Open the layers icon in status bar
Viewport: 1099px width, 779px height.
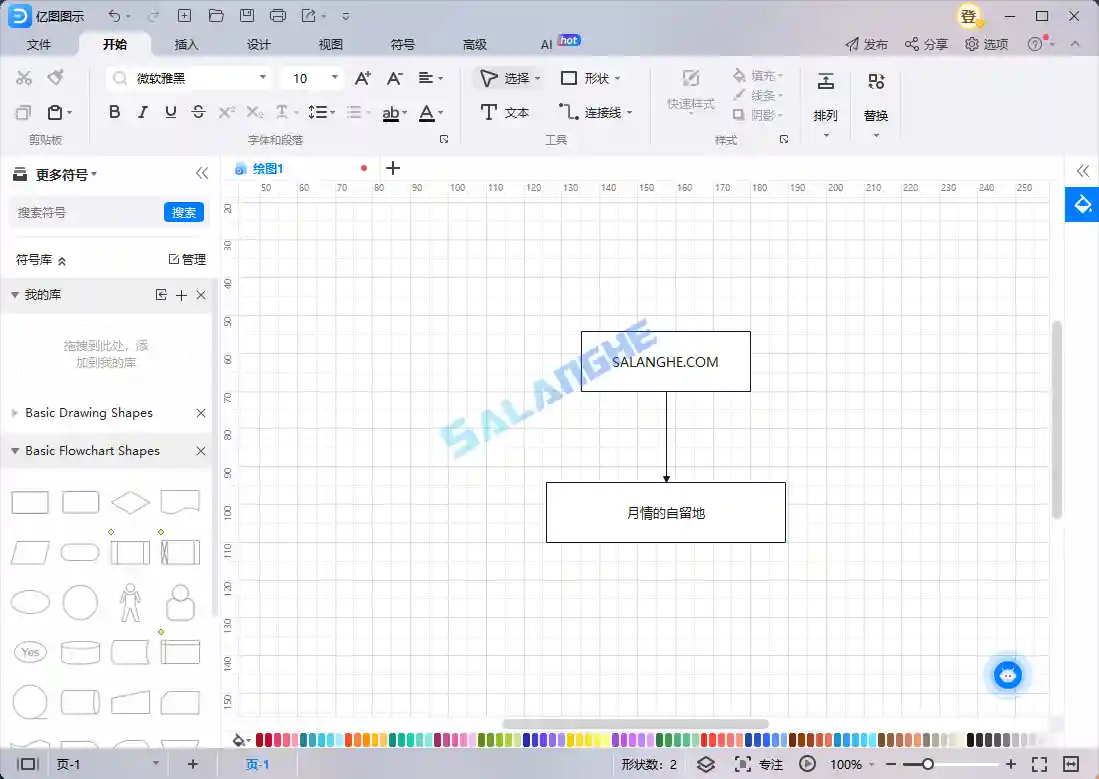click(704, 764)
